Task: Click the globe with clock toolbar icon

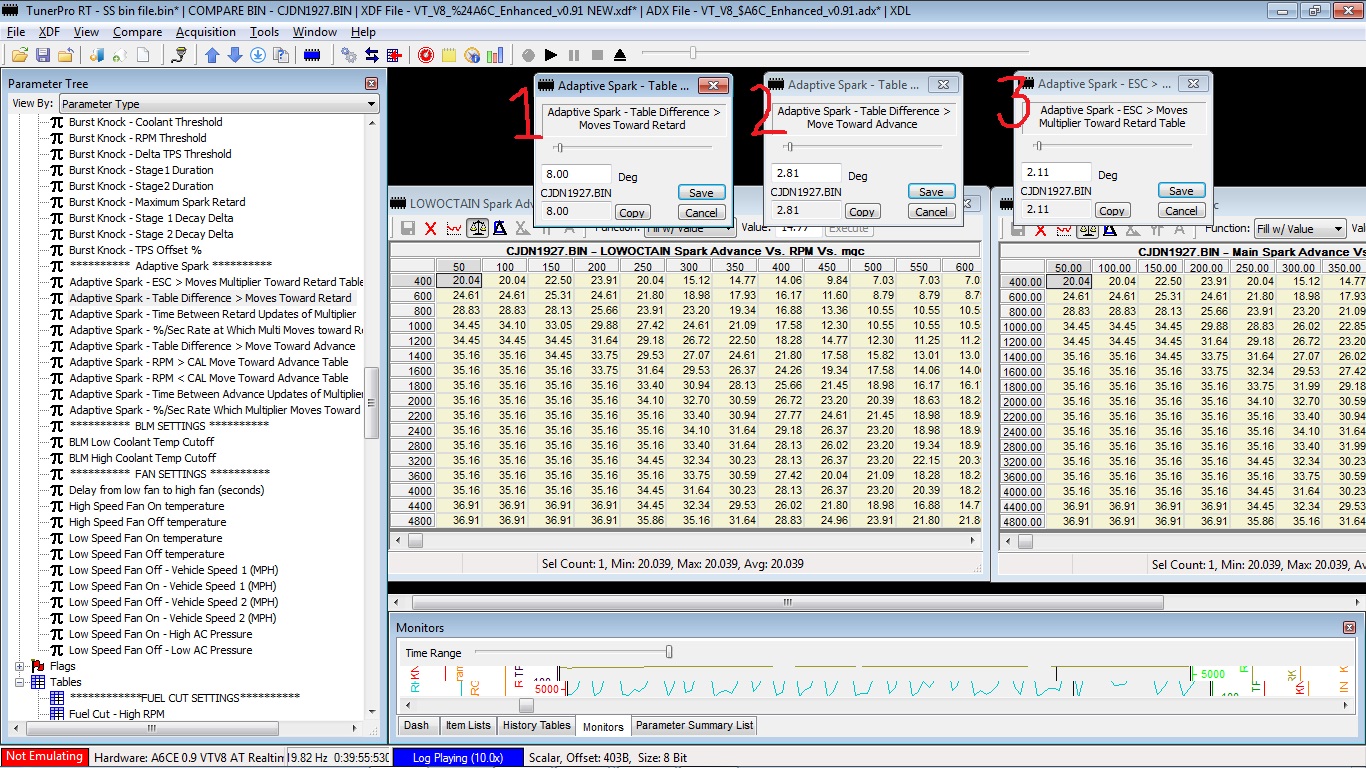Action: pyautogui.click(x=472, y=55)
